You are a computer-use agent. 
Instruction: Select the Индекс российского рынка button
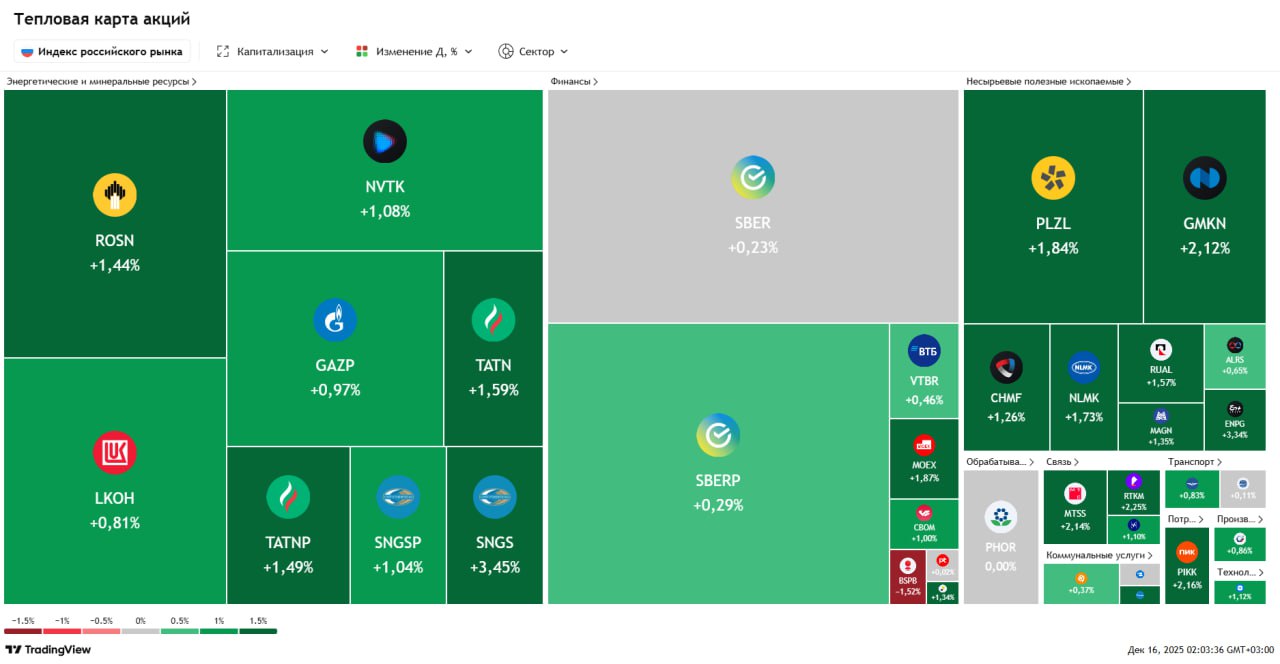pyautogui.click(x=102, y=51)
